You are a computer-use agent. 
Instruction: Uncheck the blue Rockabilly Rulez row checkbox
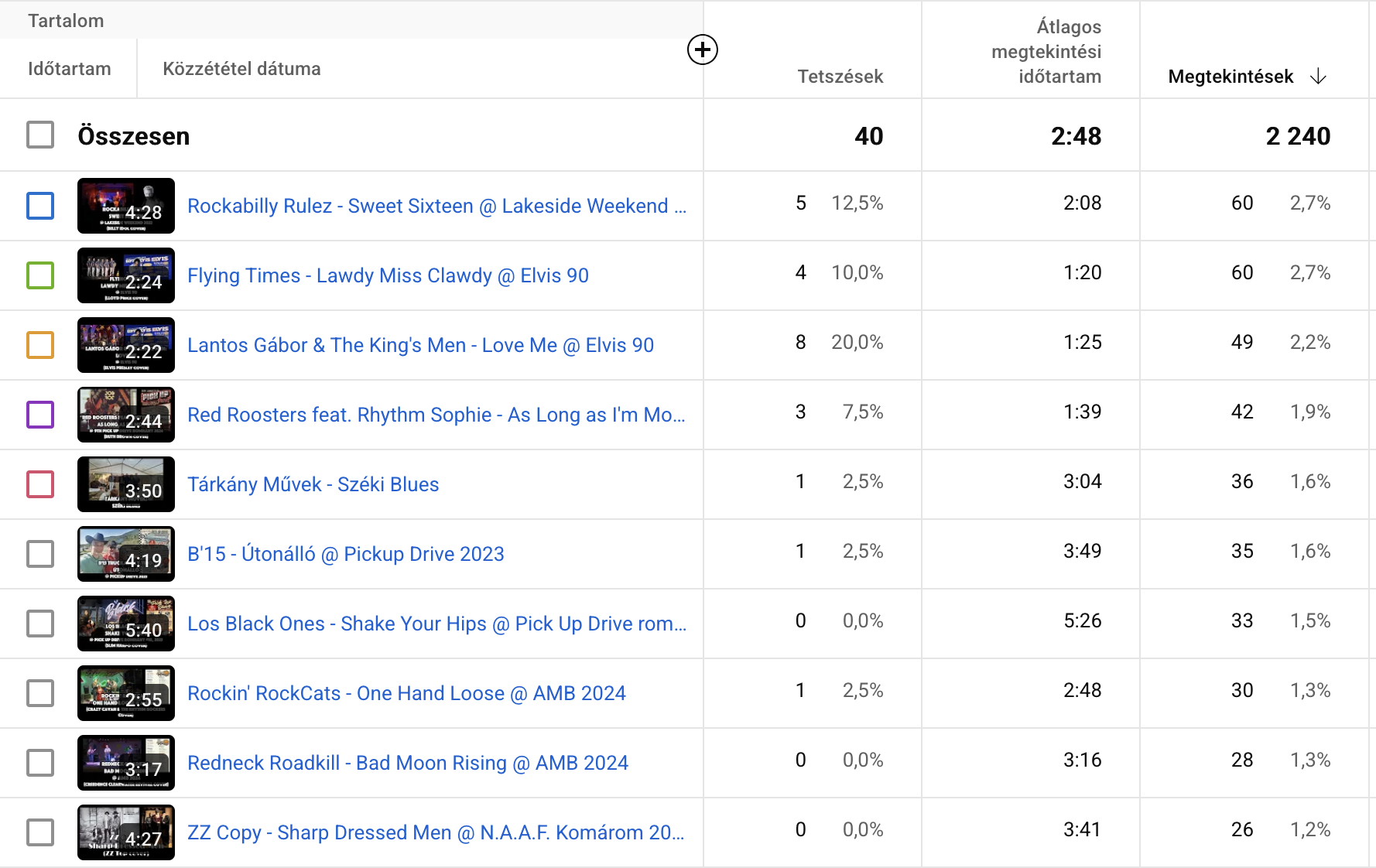point(40,206)
